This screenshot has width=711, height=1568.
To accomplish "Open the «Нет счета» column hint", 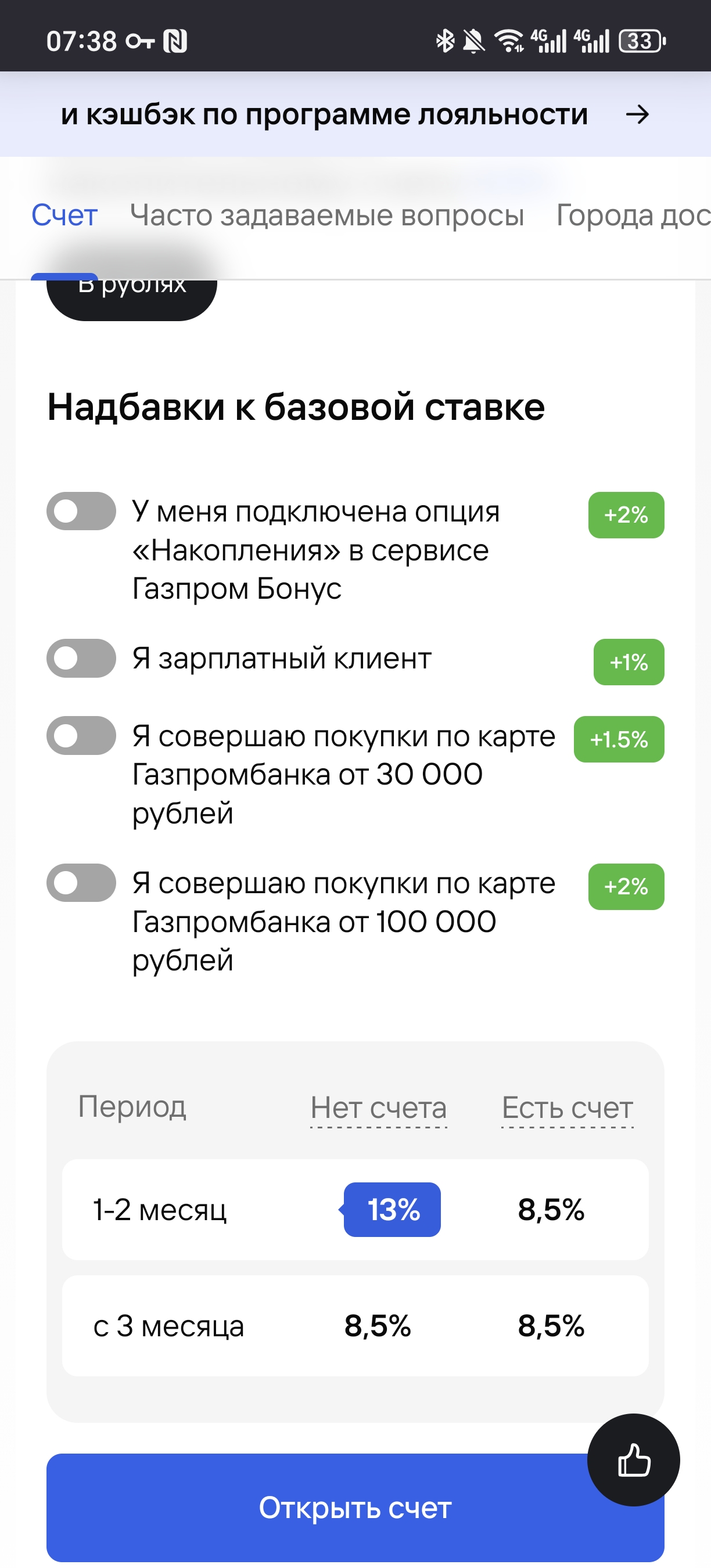I will [x=378, y=1108].
